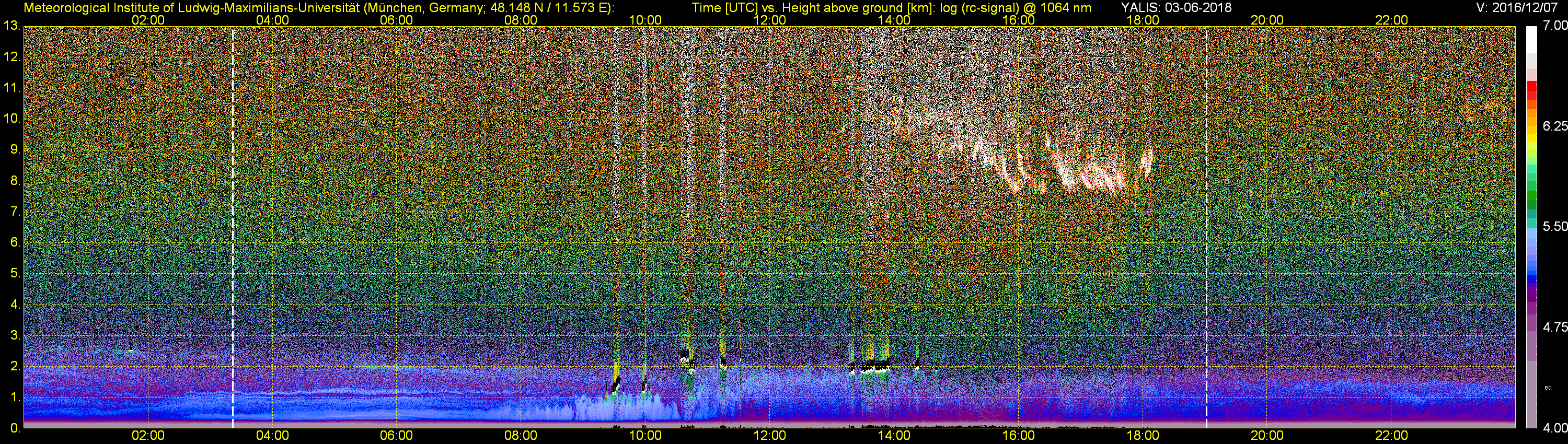The image size is (1568, 444).
Task: Pick the white top segment of the color bar
Action: pyautogui.click(x=1531, y=40)
